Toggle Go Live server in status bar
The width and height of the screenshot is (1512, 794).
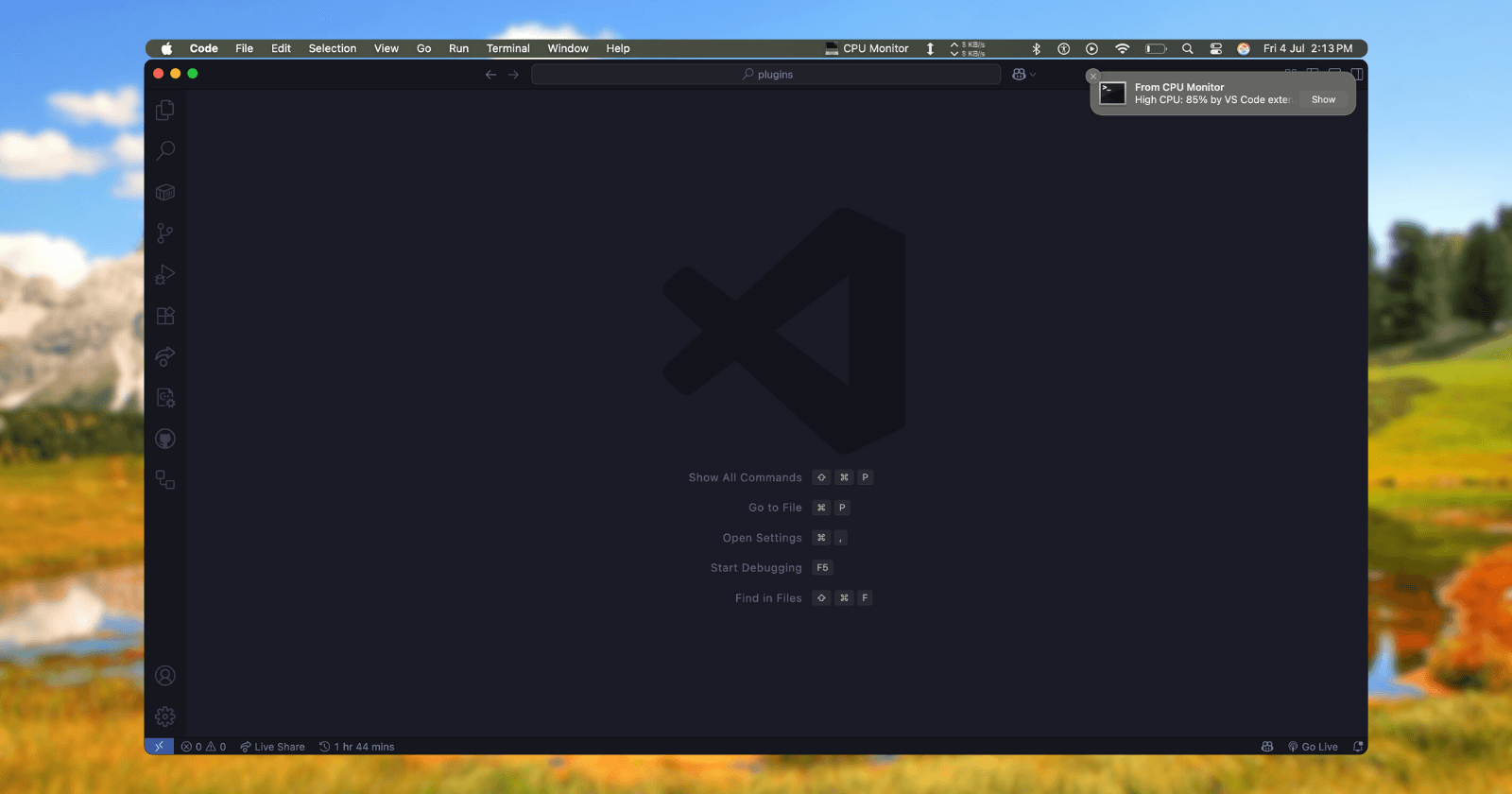coord(1314,747)
